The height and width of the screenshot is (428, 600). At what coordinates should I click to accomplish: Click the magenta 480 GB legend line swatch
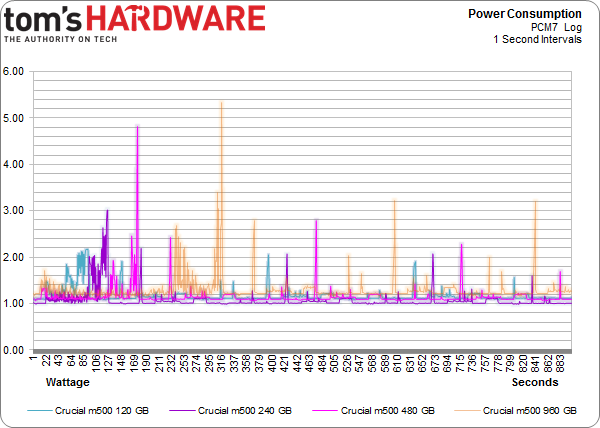pos(325,411)
